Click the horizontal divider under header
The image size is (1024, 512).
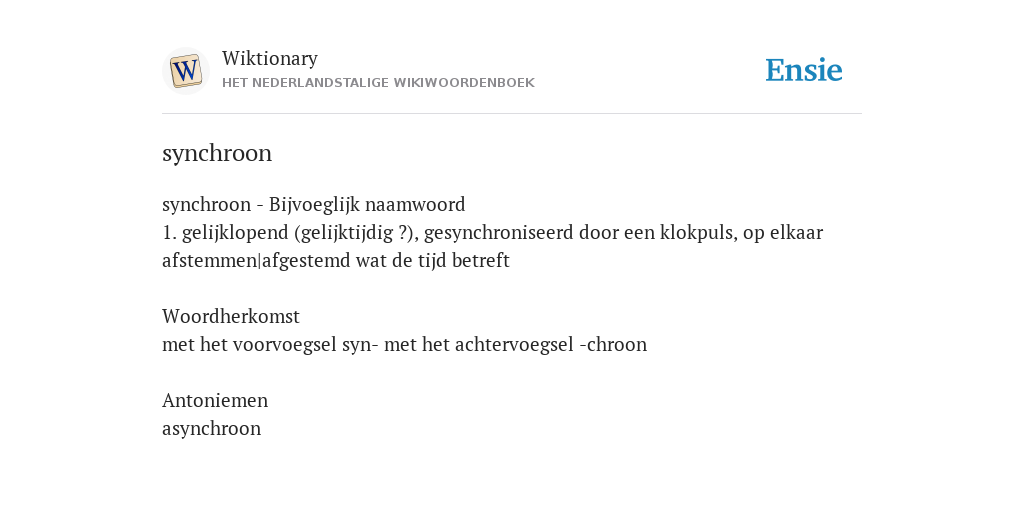(512, 114)
